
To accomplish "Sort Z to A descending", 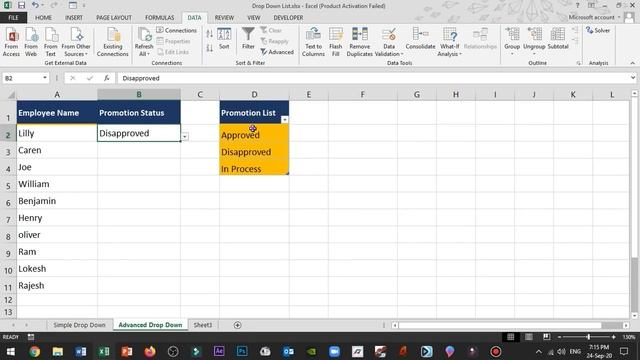I will (209, 48).
